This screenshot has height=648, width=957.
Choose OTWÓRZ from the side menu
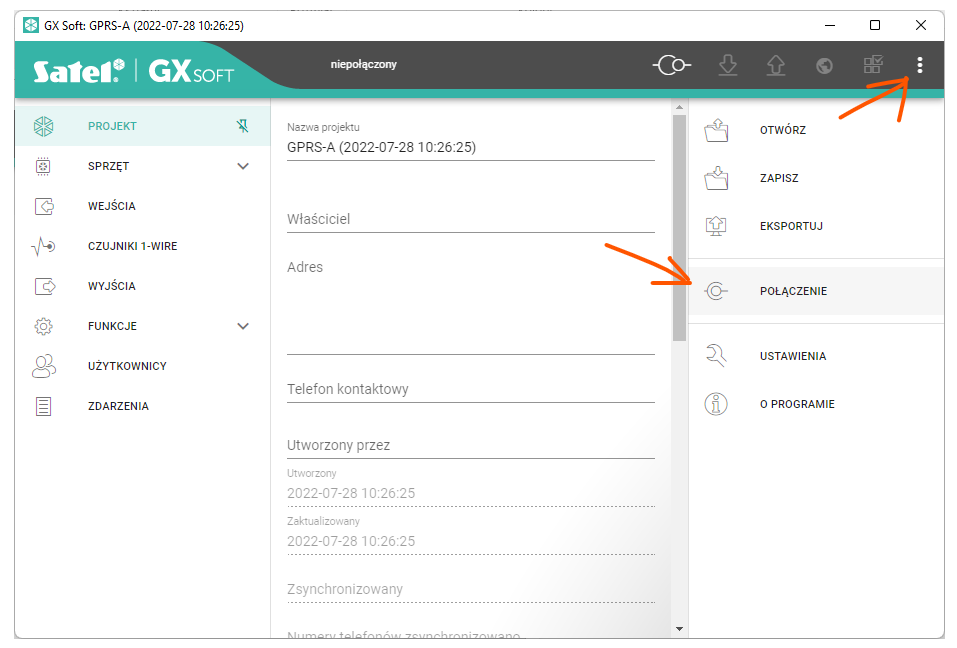tap(782, 130)
